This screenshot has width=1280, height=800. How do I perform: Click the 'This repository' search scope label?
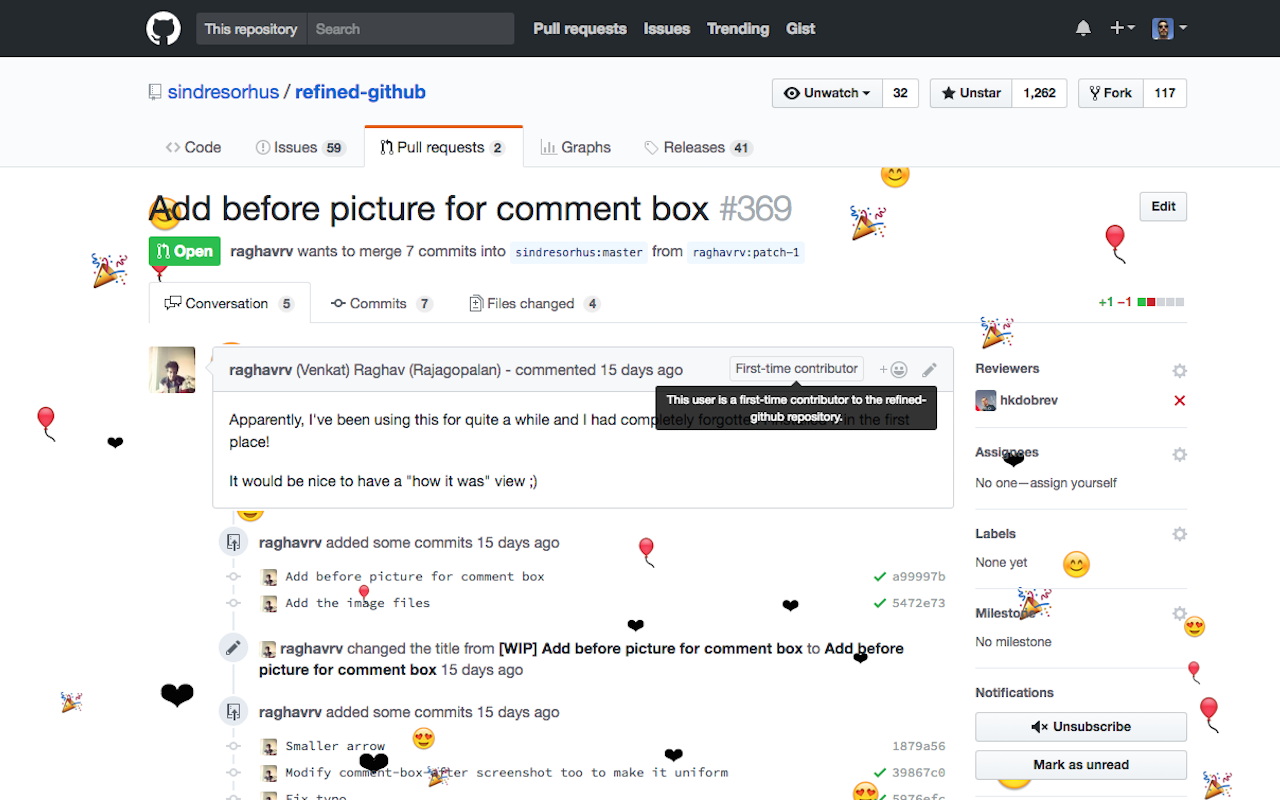pos(251,29)
